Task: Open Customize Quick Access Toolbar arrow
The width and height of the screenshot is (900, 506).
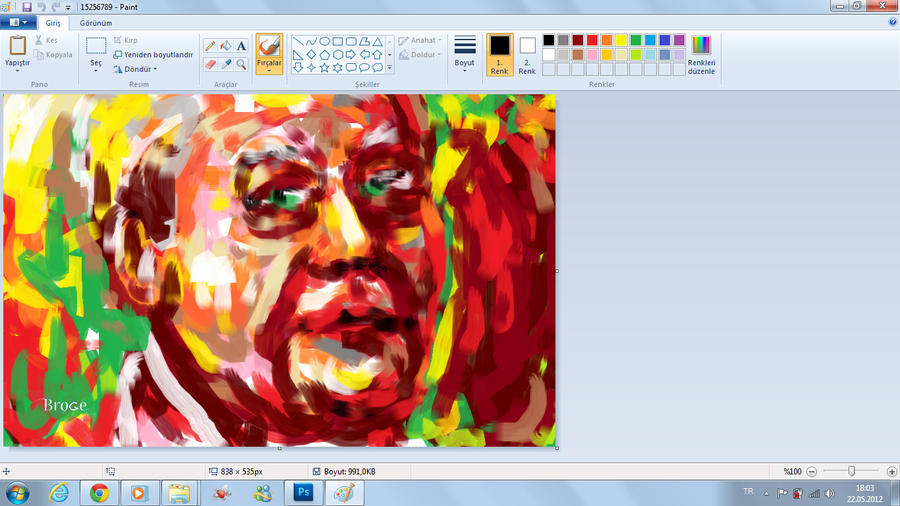Action: coord(68,7)
